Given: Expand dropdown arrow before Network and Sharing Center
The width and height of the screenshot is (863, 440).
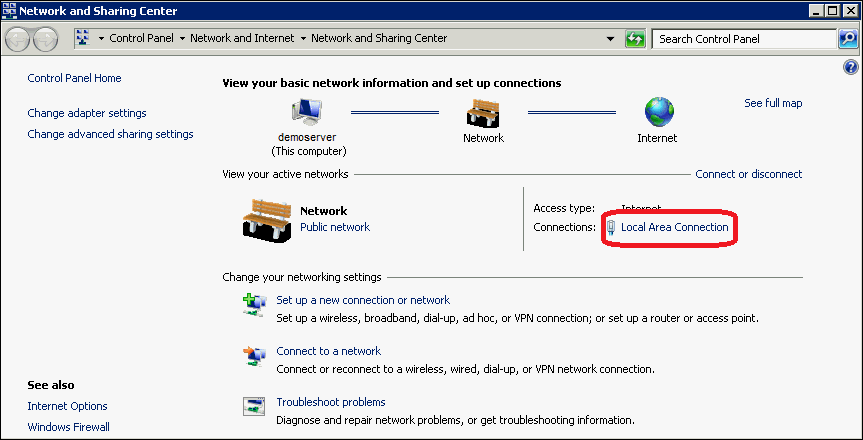Looking at the screenshot, I should tap(303, 39).
